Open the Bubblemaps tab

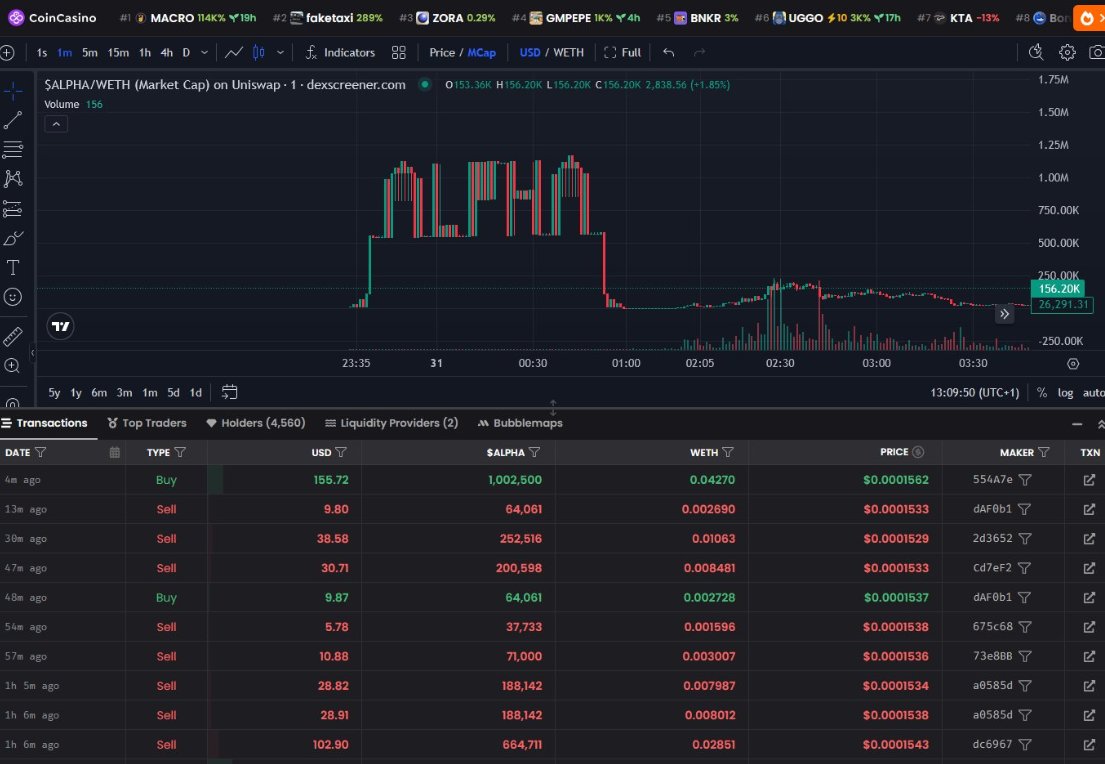point(520,423)
